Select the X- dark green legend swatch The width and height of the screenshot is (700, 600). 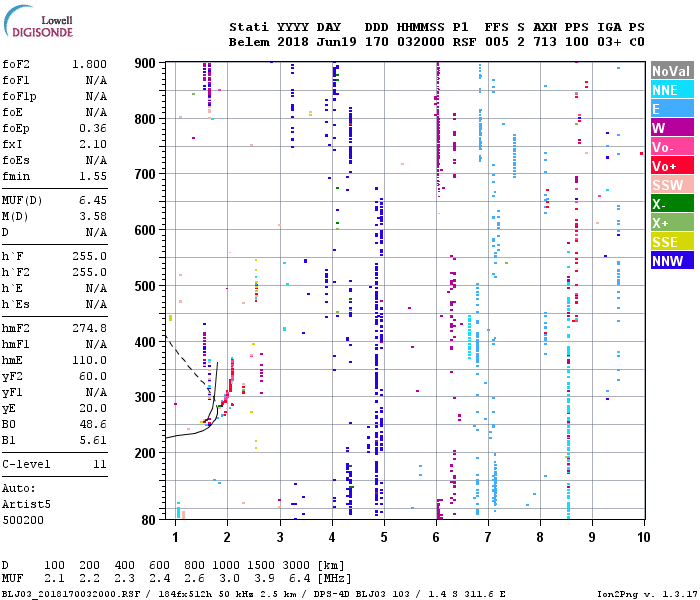(672, 204)
